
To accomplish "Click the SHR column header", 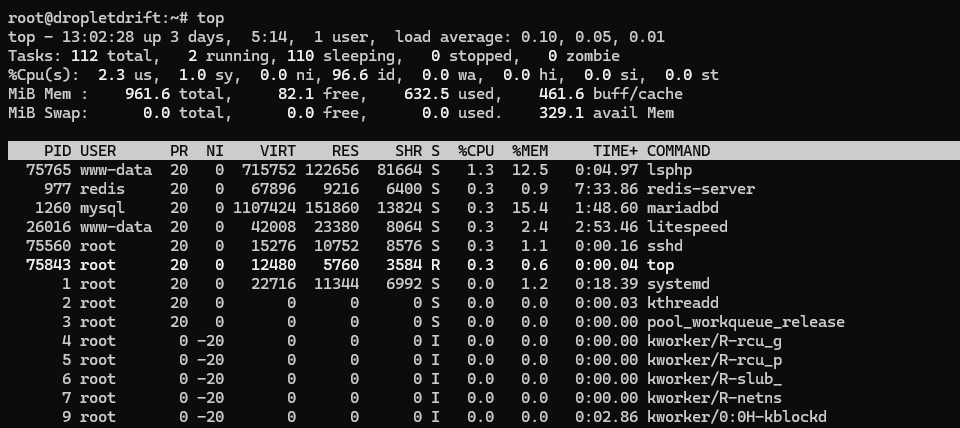I will click(408, 151).
